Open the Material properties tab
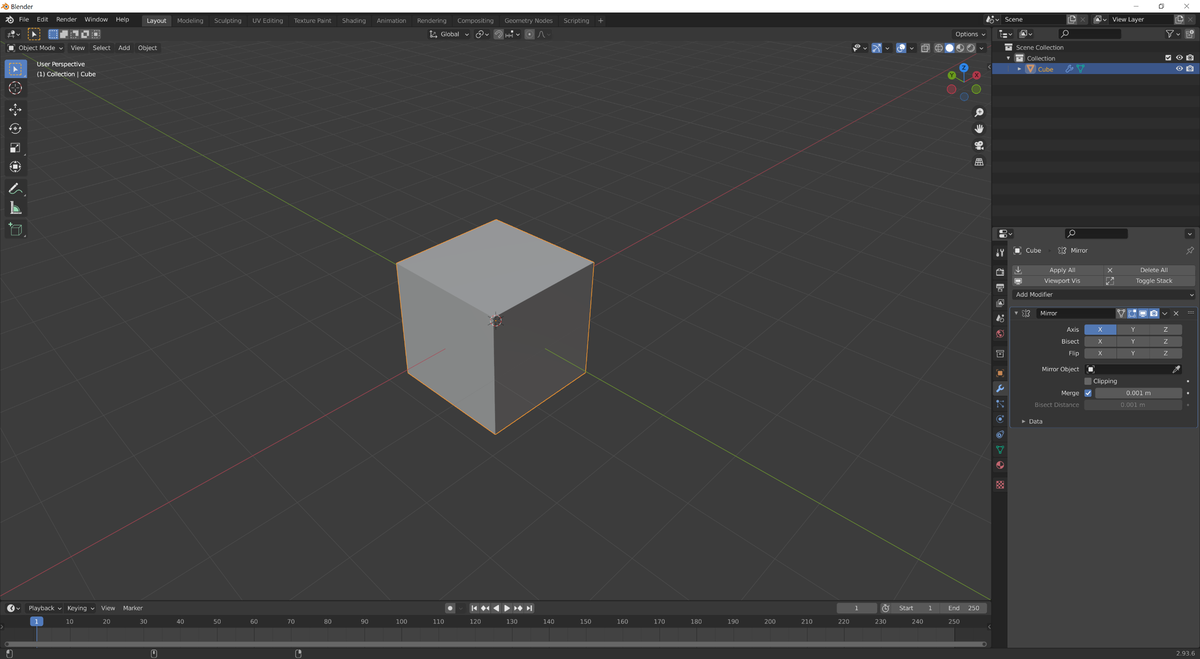The image size is (1200, 659). click(1000, 465)
